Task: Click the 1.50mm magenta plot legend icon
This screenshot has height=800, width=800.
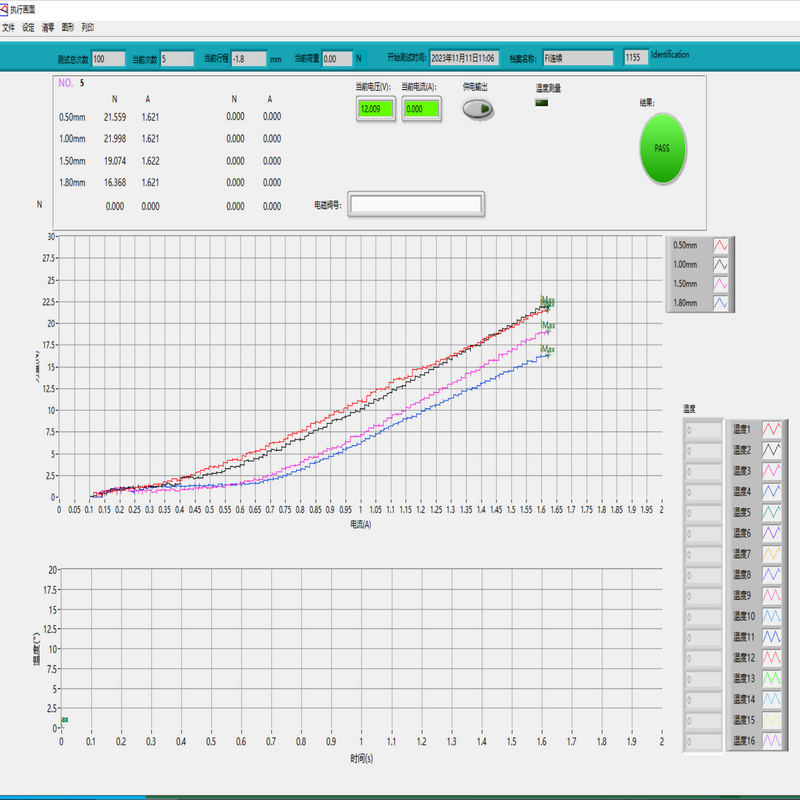Action: [x=720, y=284]
